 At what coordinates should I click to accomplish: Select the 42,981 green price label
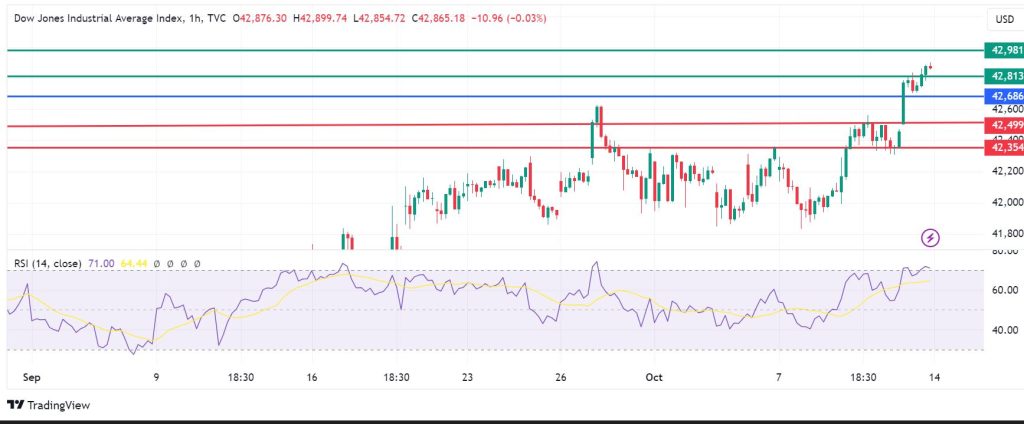(x=1004, y=50)
